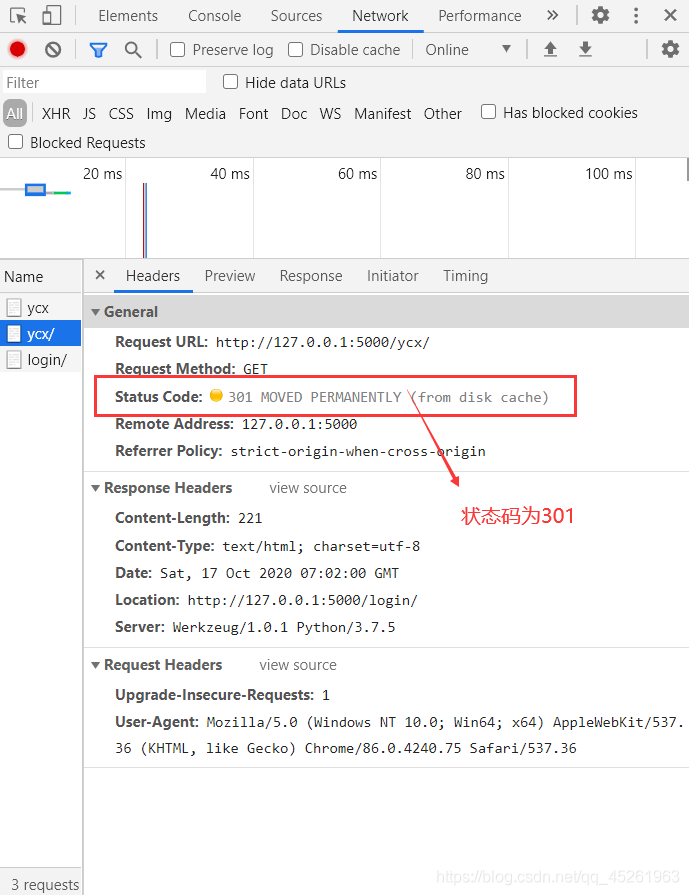Click the Content-Length value 221

tap(250, 518)
